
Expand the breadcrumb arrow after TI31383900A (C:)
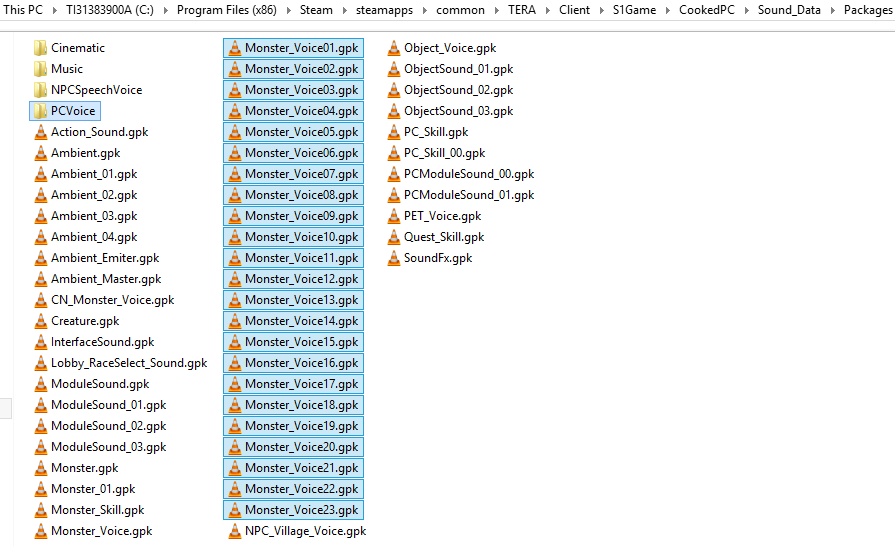click(166, 10)
